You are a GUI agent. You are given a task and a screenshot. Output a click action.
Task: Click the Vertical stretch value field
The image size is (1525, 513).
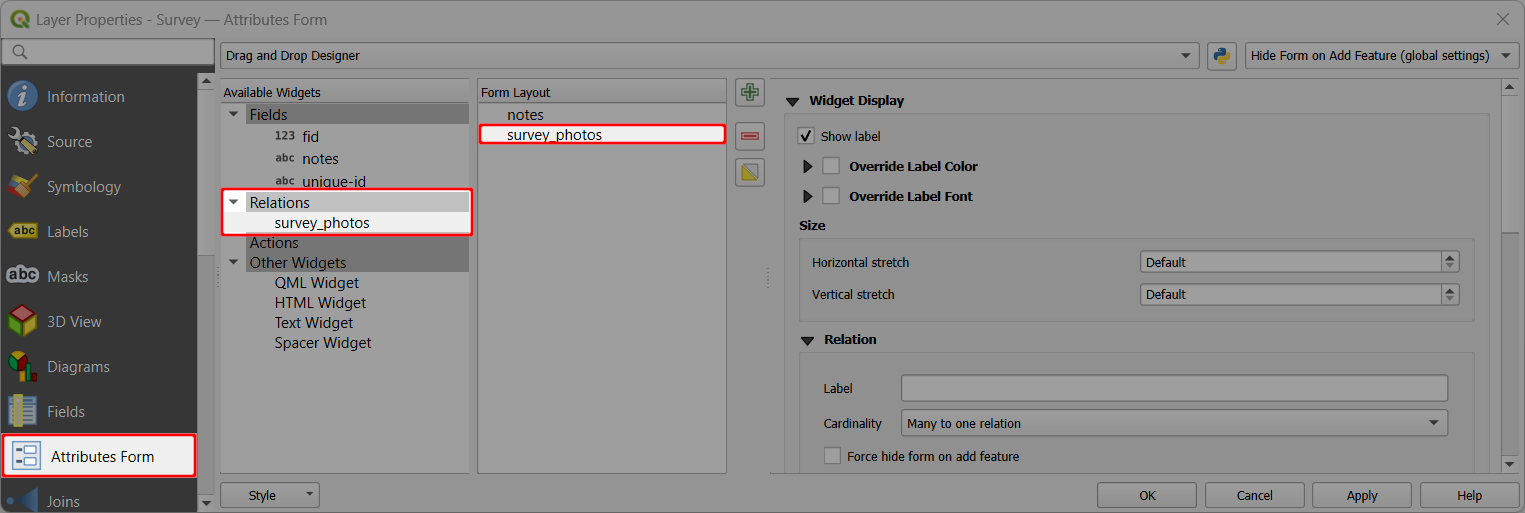click(x=1291, y=294)
